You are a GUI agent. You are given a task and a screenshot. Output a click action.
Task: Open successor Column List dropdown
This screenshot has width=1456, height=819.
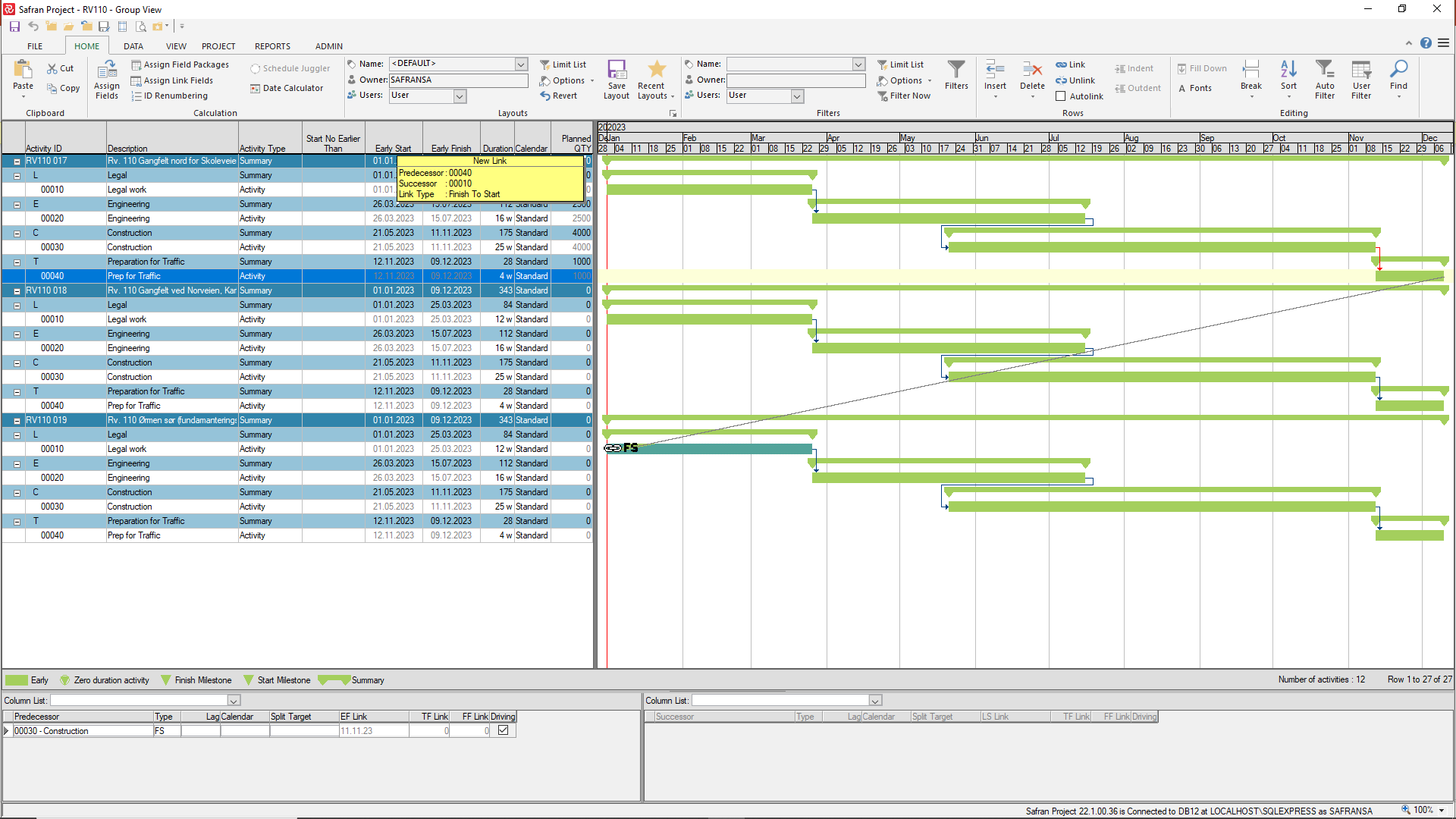coord(875,701)
